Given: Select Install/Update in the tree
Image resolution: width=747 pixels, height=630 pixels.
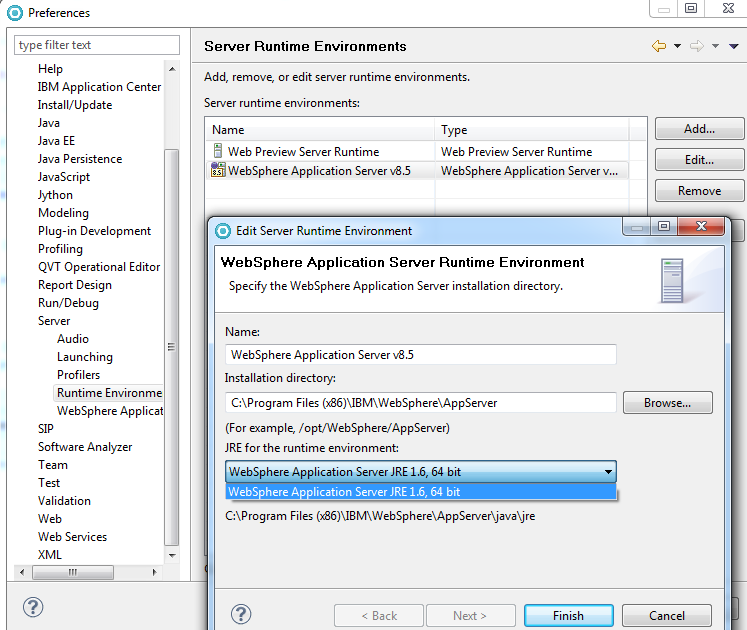Looking at the screenshot, I should click(75, 105).
